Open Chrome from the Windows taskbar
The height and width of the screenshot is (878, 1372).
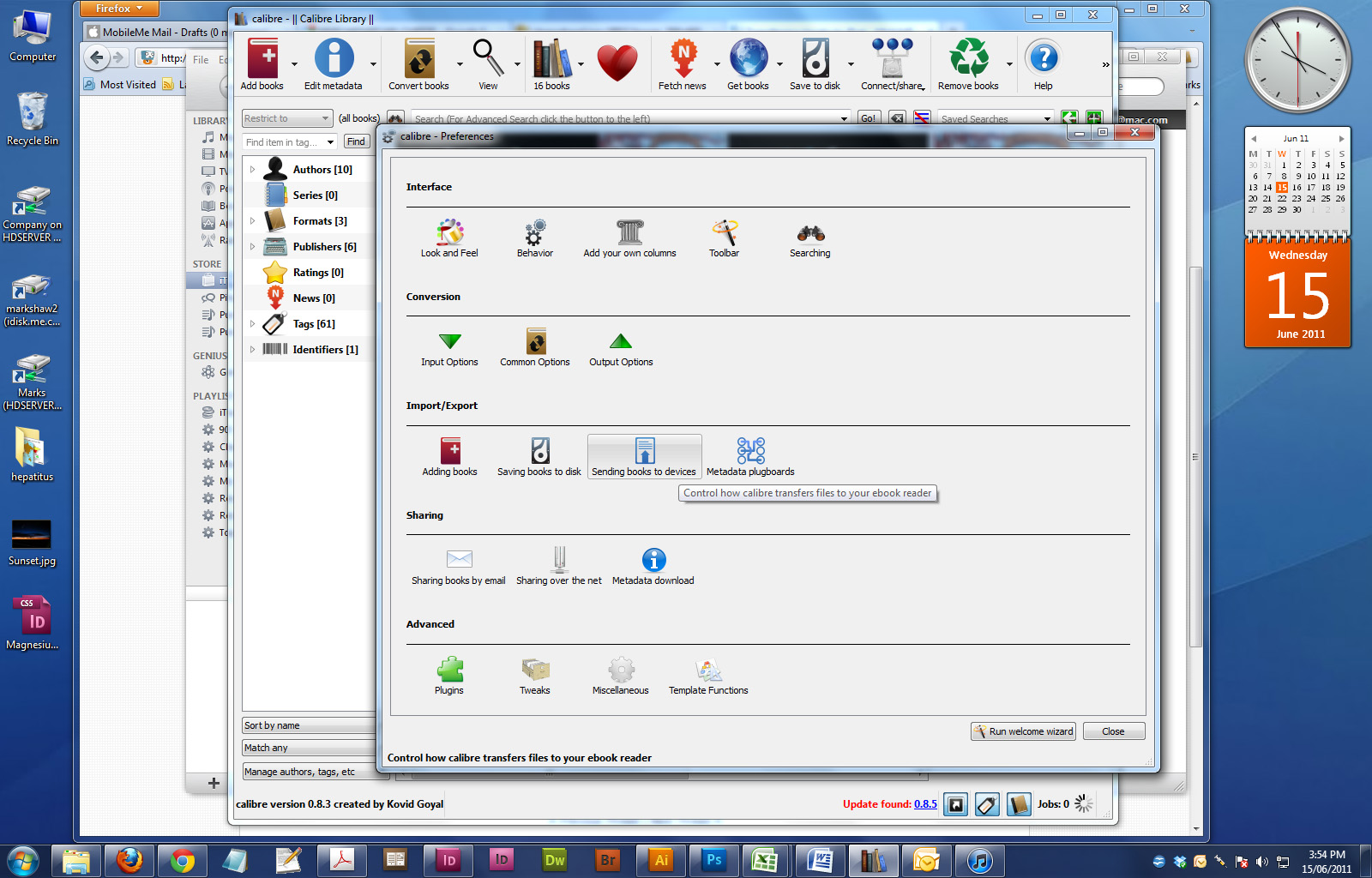point(182,860)
